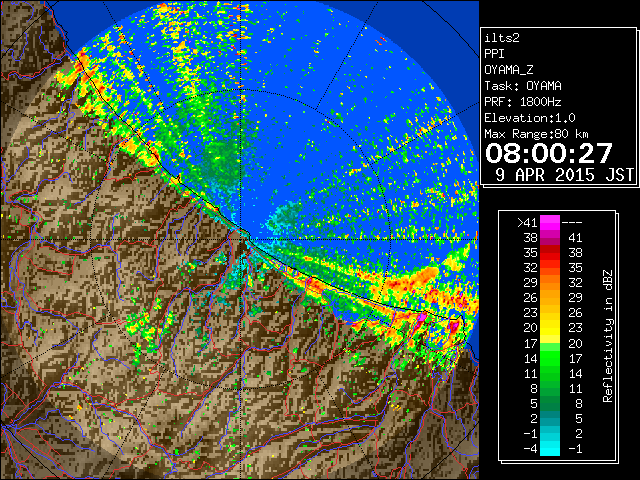This screenshot has height=480, width=640.
Task: Choose the 23 to 26 dBZ color band
Action: 550,313
